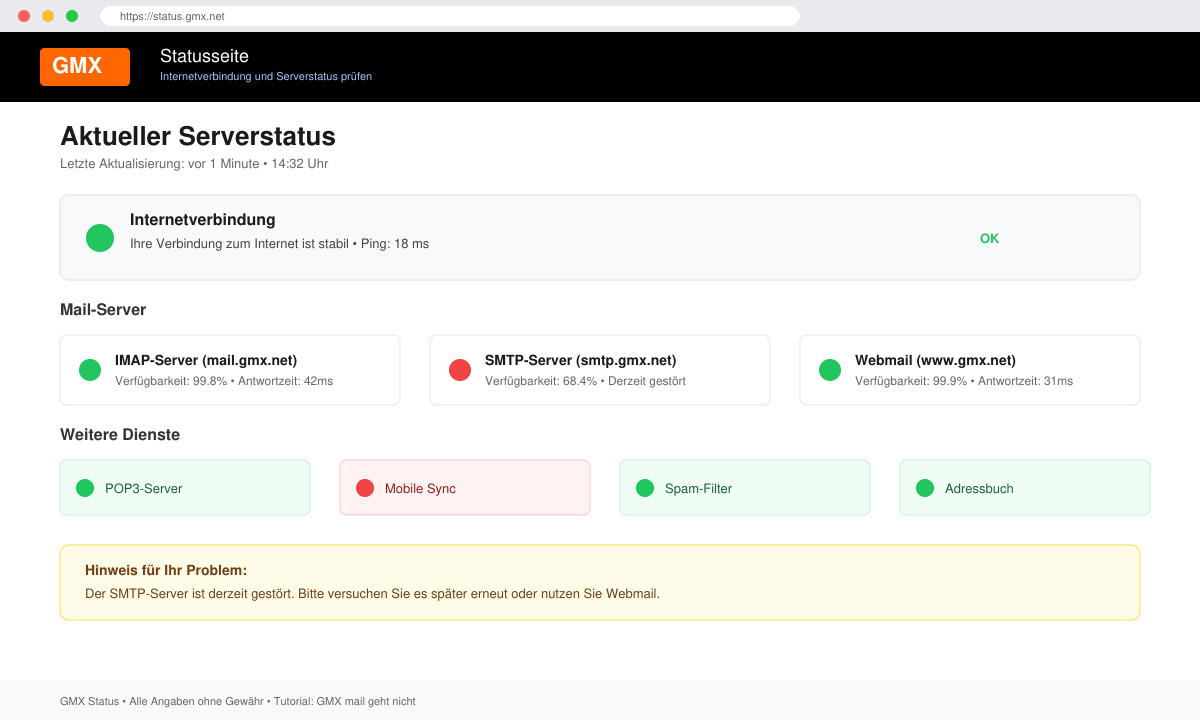Click the Internetverbindung heading
This screenshot has height=720, width=1200.
pos(202,220)
